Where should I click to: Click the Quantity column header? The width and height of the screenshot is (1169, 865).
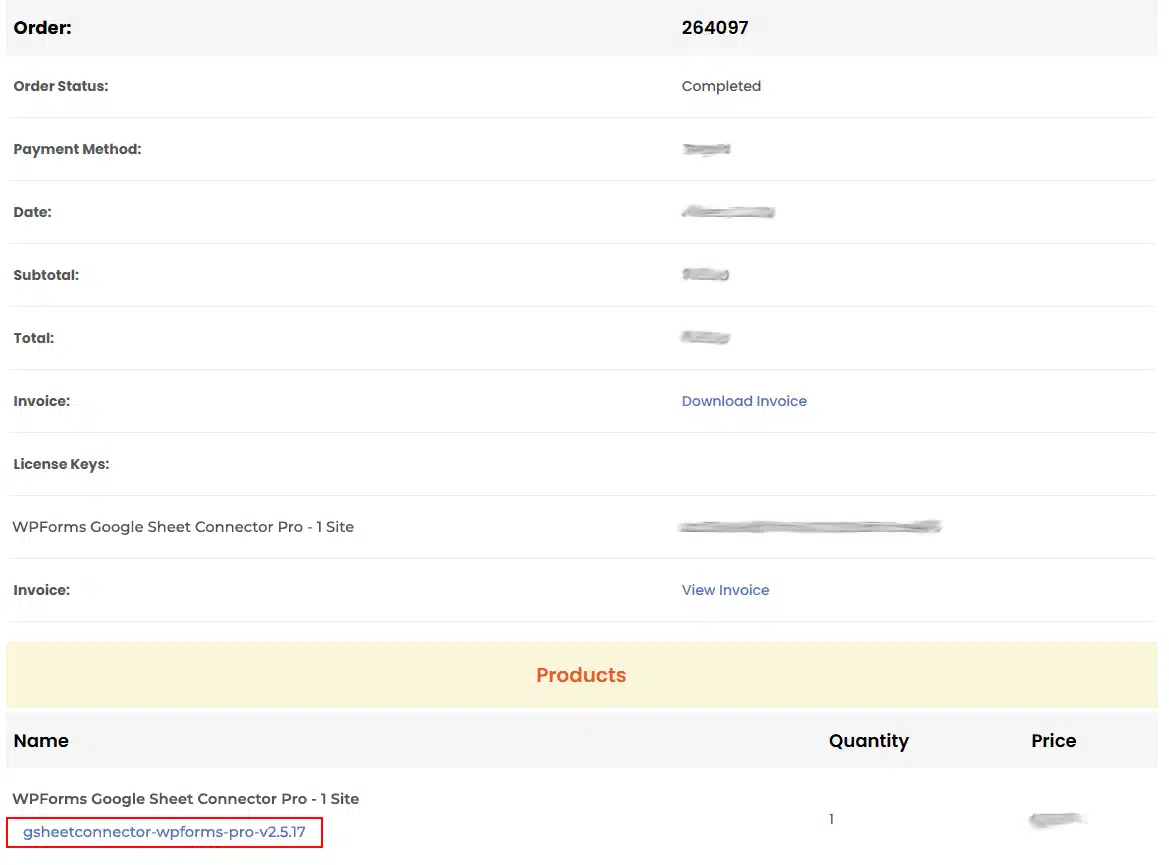[x=868, y=740]
